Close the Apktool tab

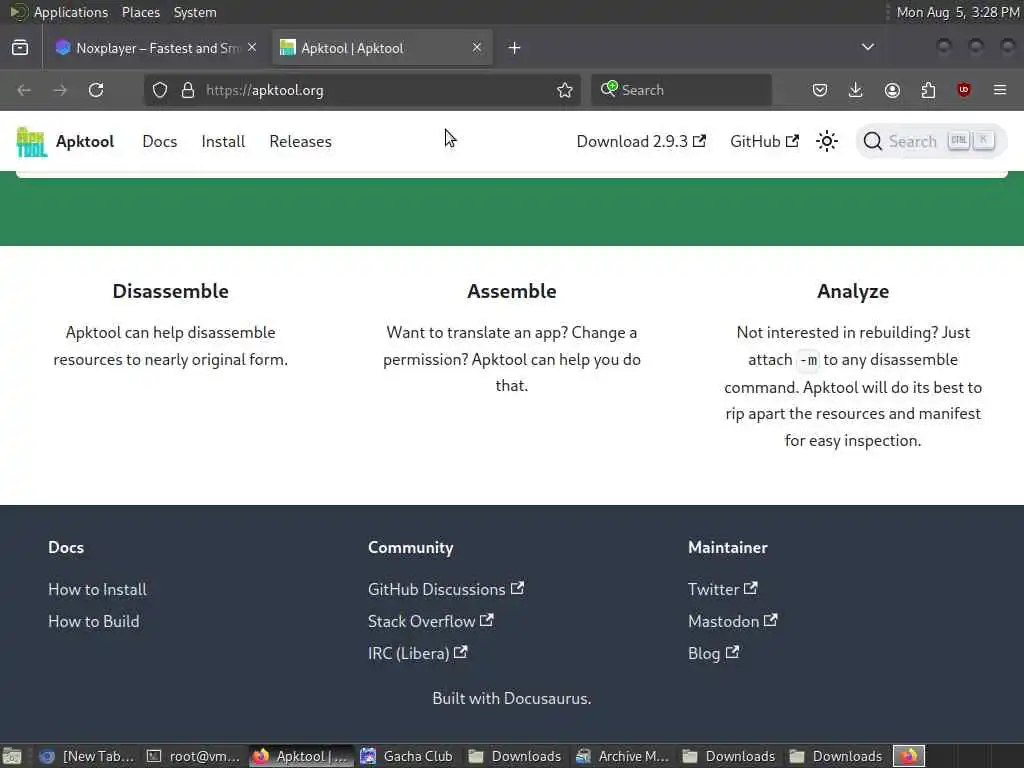[477, 48]
